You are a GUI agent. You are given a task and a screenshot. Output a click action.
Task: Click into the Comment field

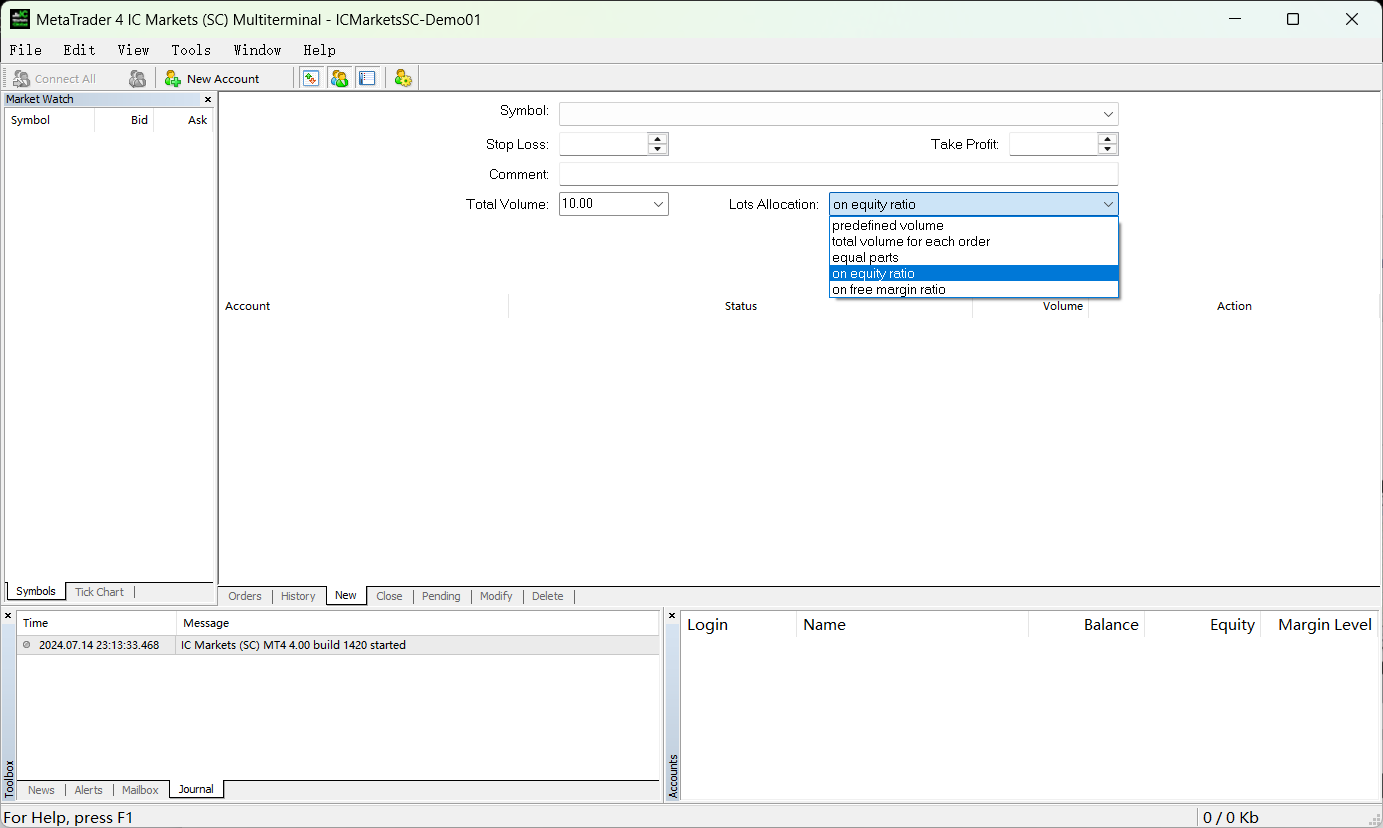click(838, 174)
